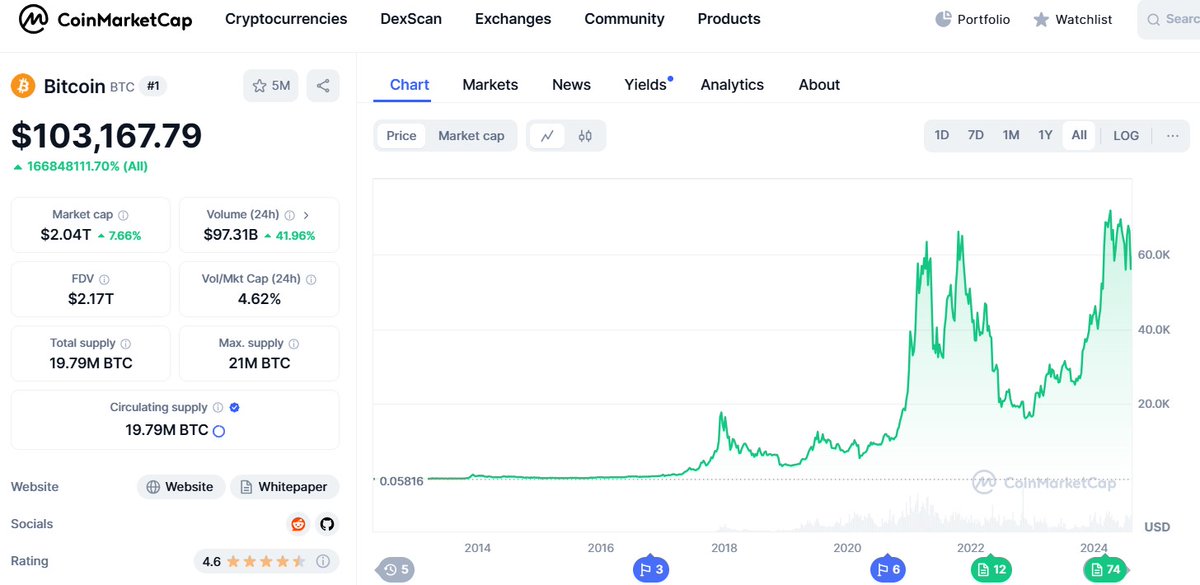
Task: Set chart range to 1D
Action: [942, 135]
